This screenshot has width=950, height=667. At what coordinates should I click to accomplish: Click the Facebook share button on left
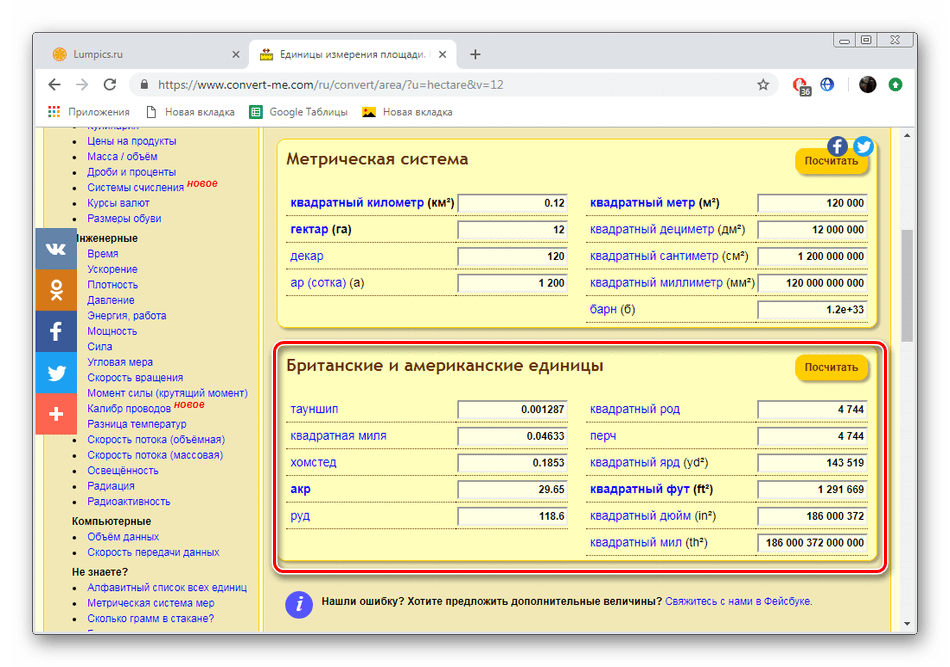pyautogui.click(x=55, y=331)
